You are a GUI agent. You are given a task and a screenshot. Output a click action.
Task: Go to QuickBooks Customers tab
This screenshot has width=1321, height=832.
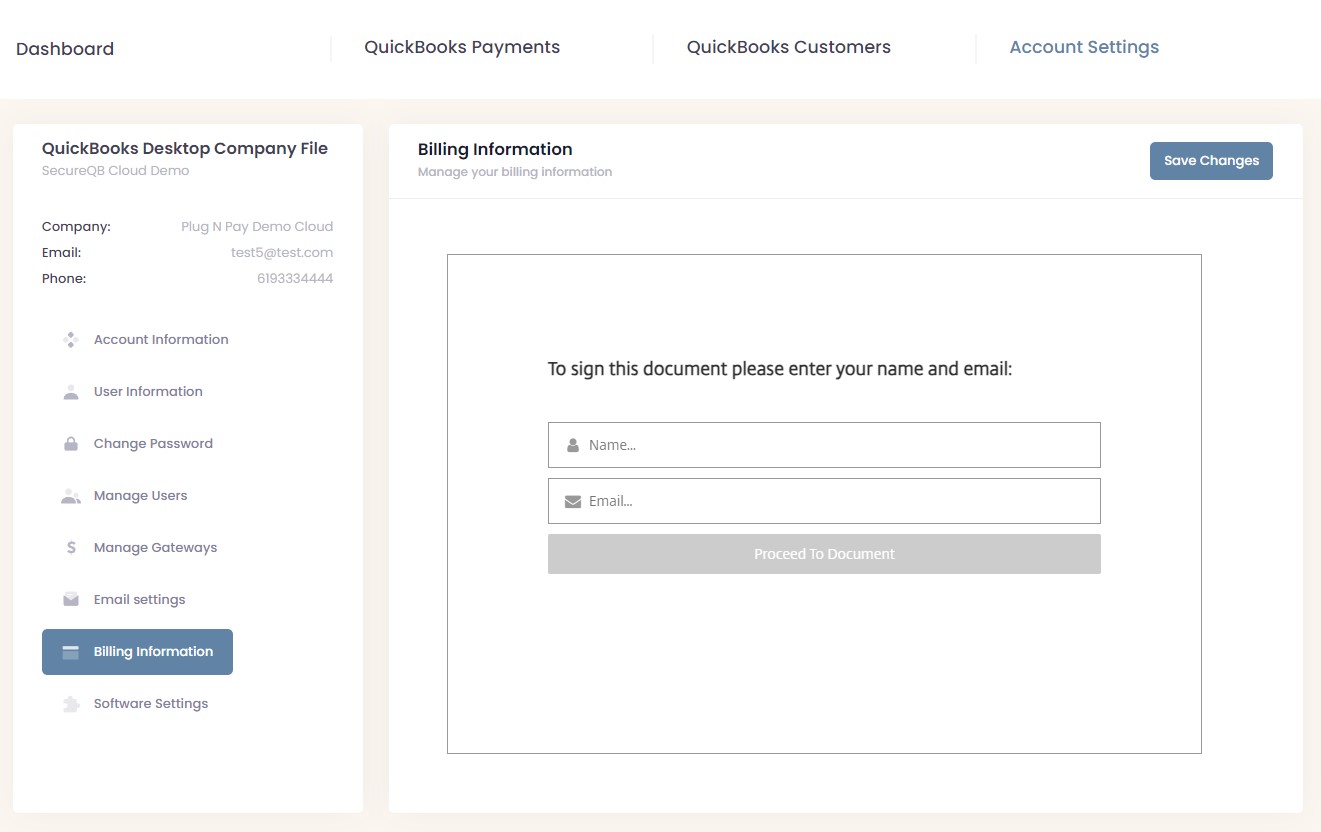pos(788,47)
